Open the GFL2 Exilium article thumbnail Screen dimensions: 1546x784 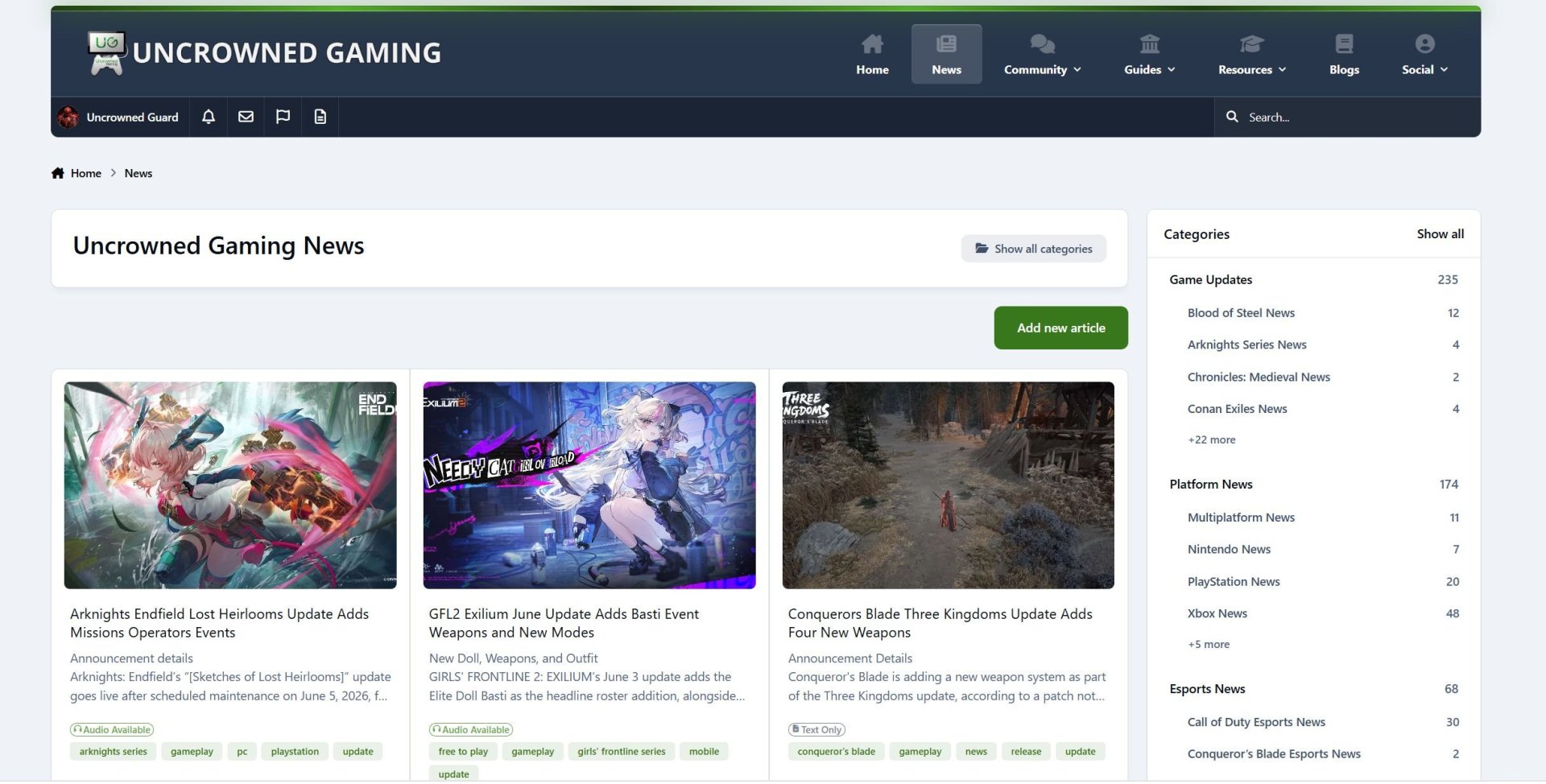tap(589, 485)
